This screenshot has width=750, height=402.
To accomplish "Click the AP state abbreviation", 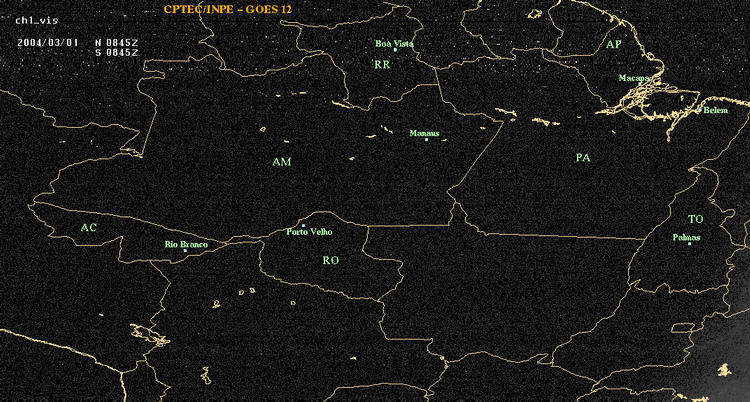I will click(613, 45).
